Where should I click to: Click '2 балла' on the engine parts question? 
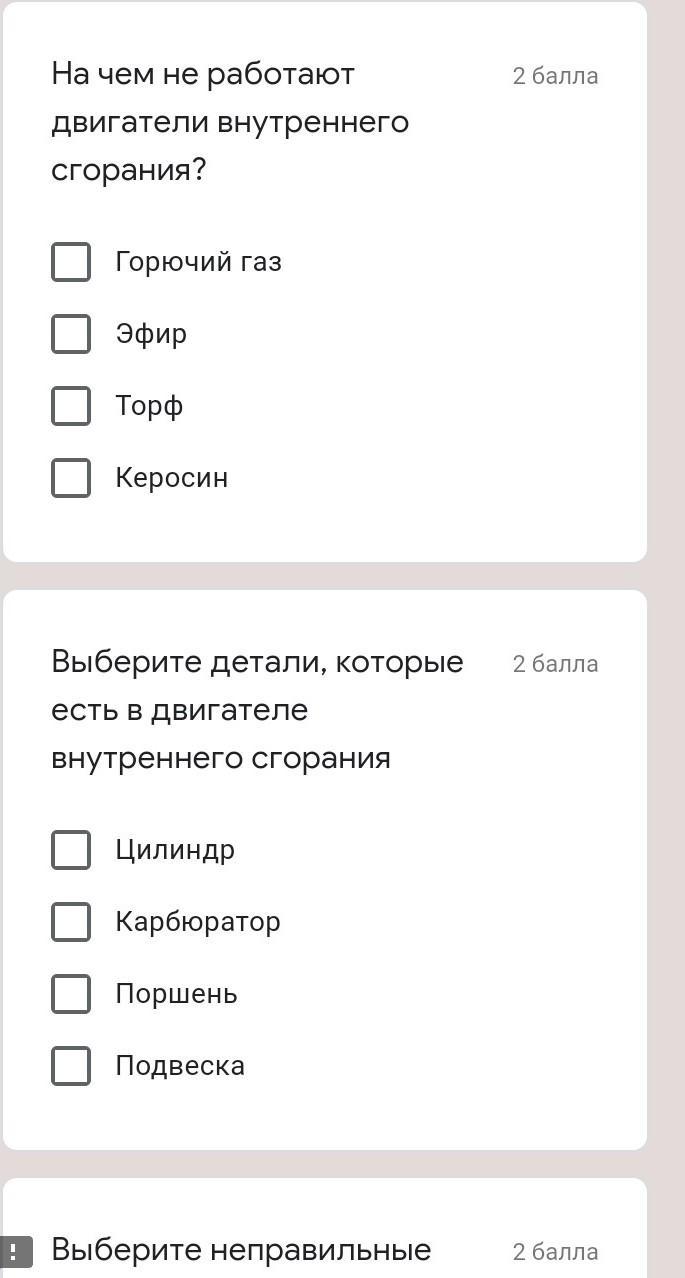pos(555,664)
